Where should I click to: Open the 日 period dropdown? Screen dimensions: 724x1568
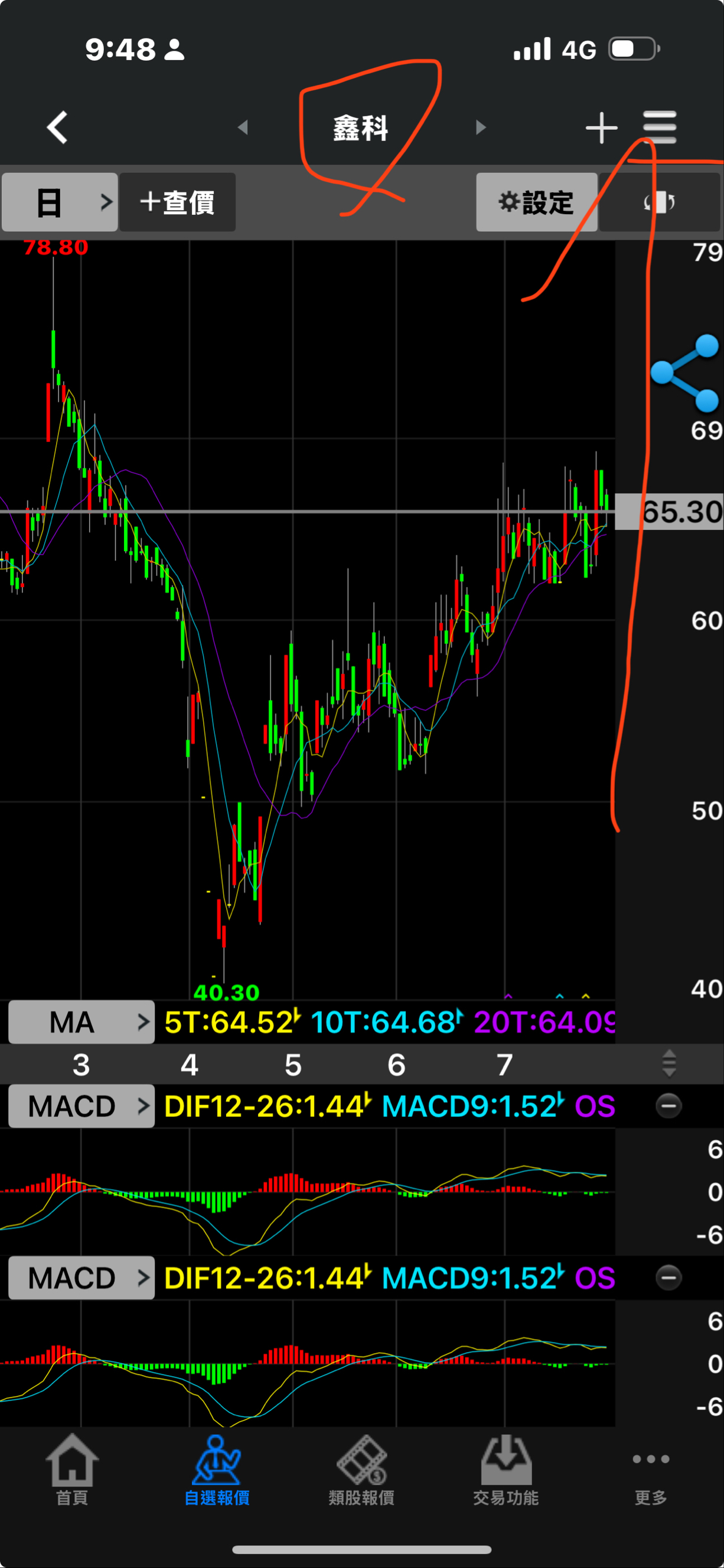coord(60,202)
